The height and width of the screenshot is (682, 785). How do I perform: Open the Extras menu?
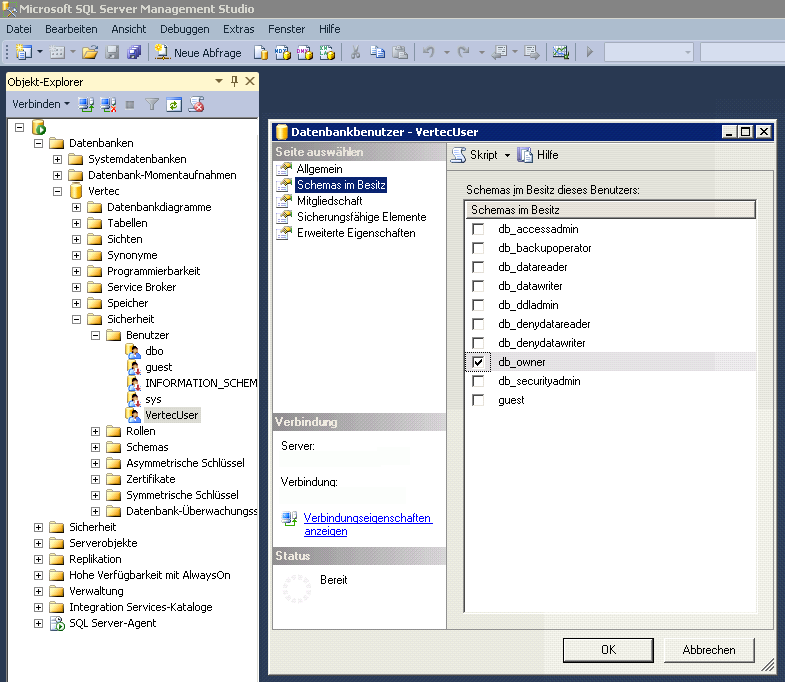click(x=238, y=29)
